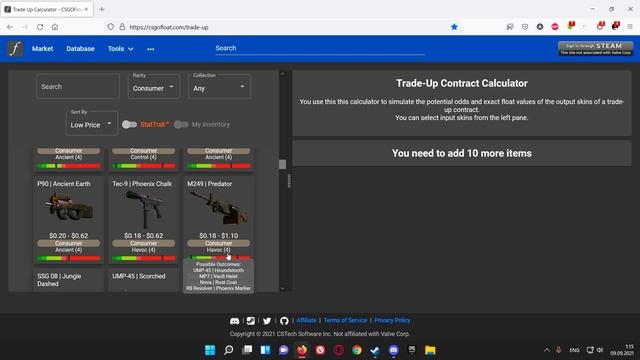Open a new browser tab
This screenshot has width=640, height=360.
(x=102, y=9)
